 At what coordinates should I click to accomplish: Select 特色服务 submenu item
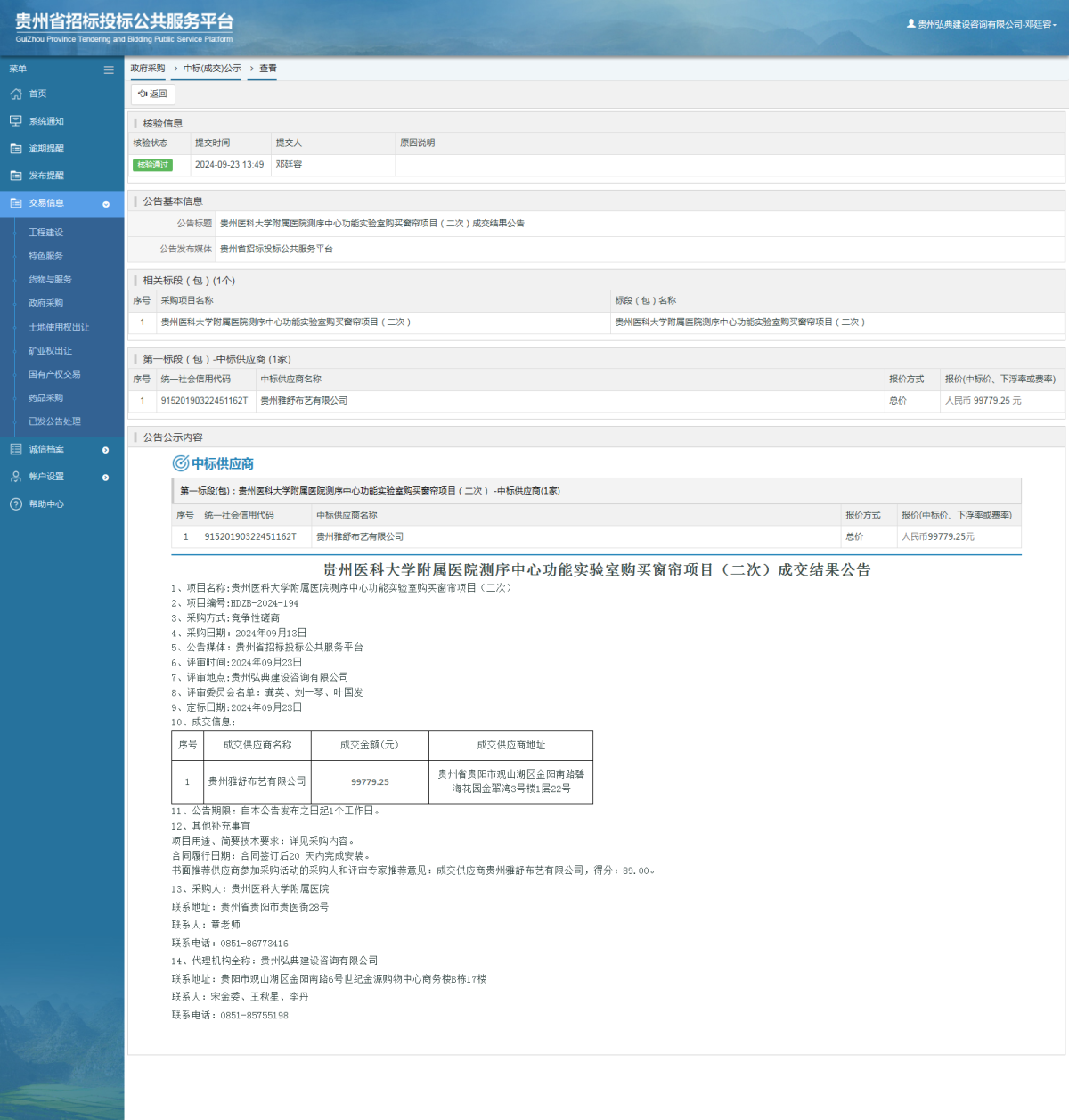pyautogui.click(x=45, y=256)
